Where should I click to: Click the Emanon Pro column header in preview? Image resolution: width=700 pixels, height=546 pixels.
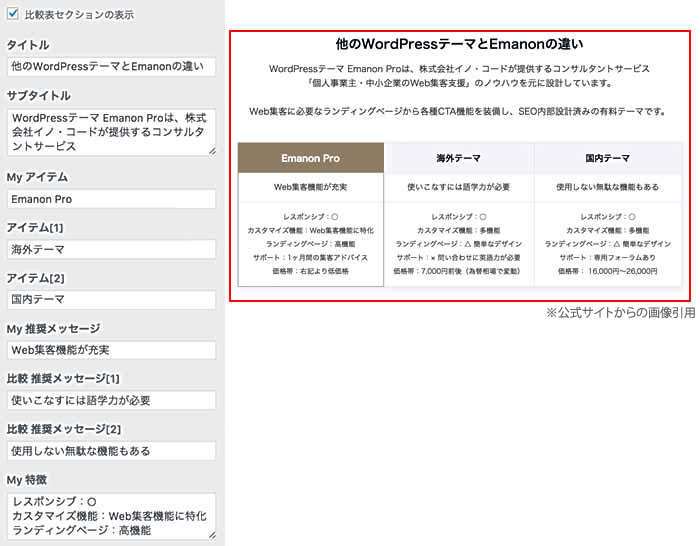311,158
